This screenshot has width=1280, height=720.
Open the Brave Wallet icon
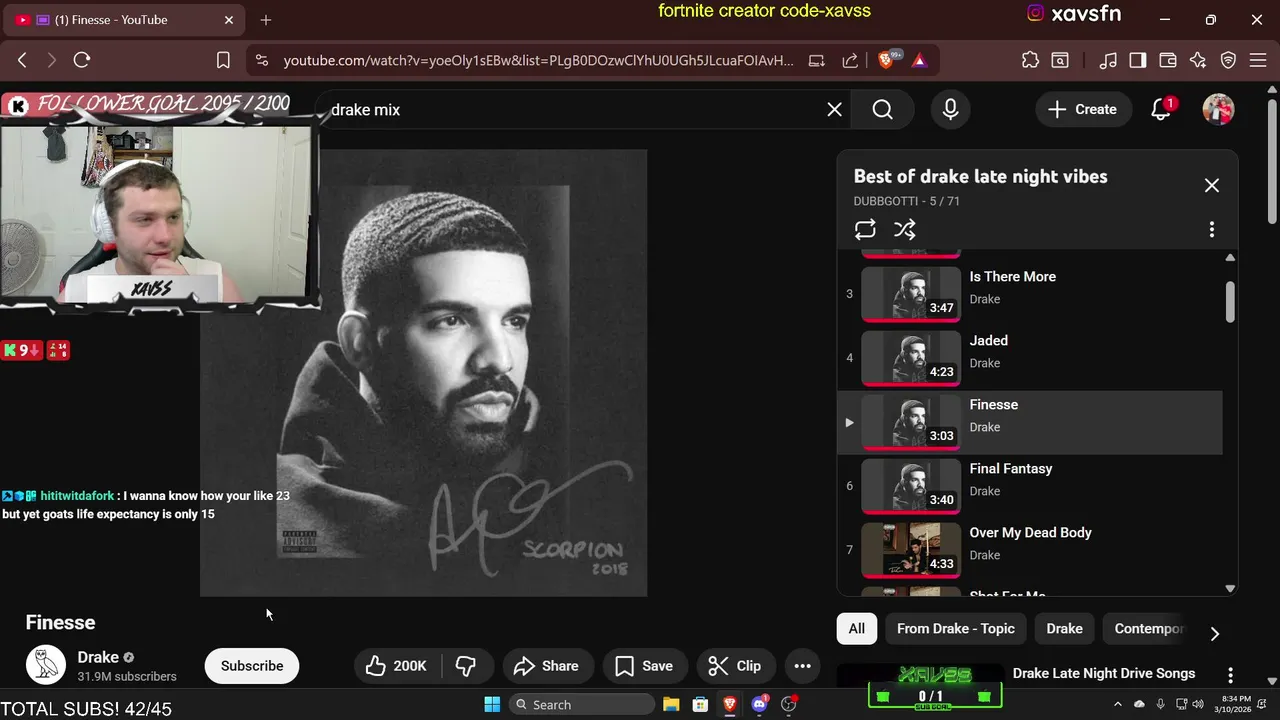pyautogui.click(x=1167, y=60)
